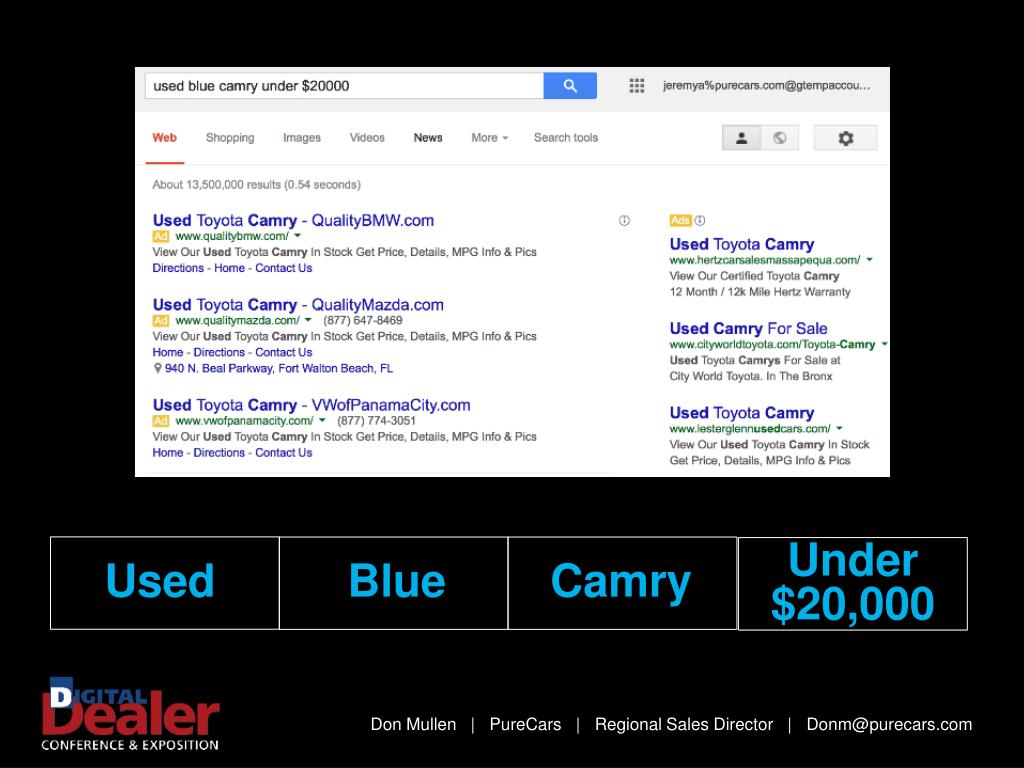Click Directions link under QualityBMW ad
Screen dimensions: 1024x768
[x=178, y=268]
